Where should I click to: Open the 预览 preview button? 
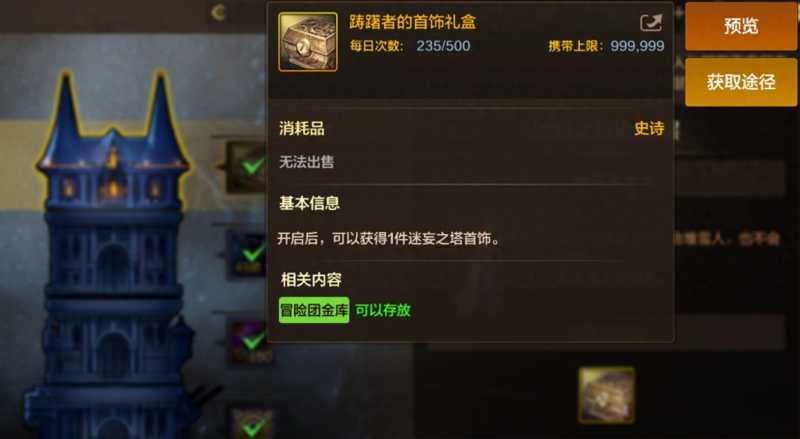pos(741,26)
